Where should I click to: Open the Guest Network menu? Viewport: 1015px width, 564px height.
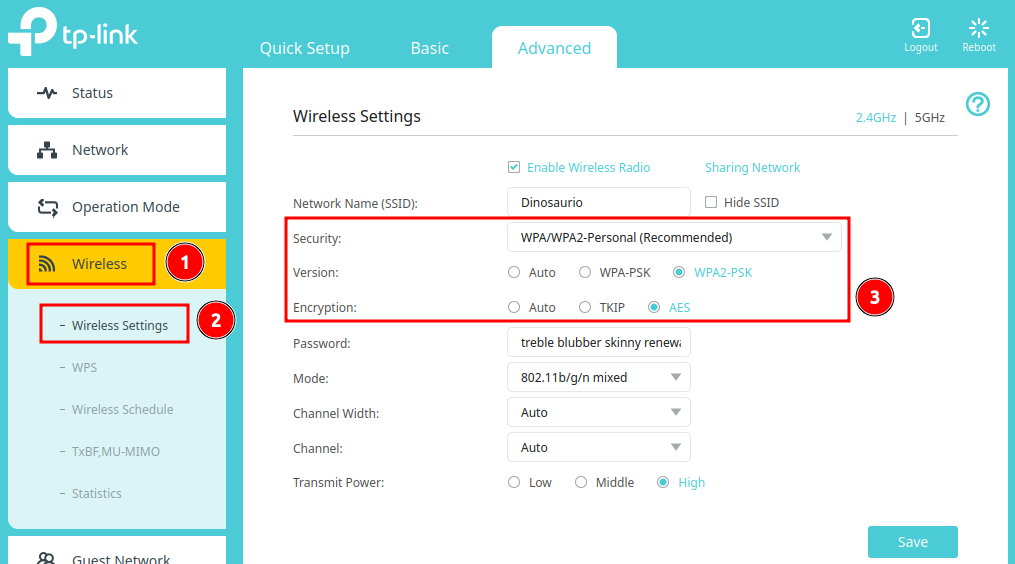[x=117, y=552]
